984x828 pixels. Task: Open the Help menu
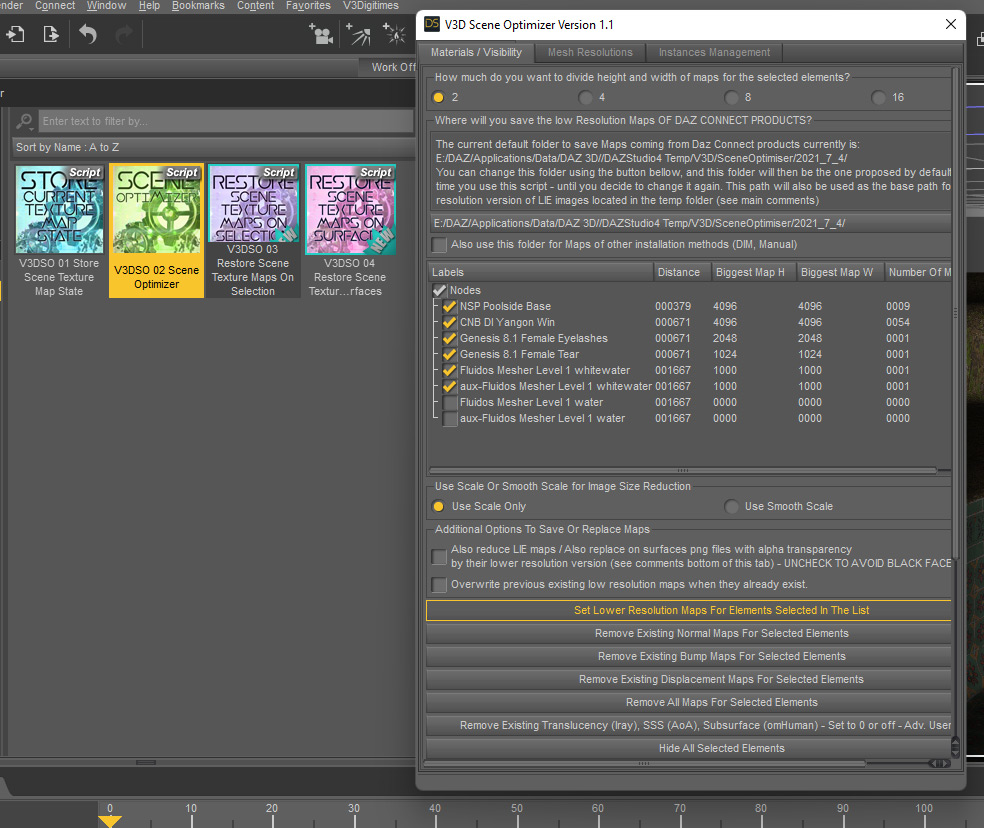[149, 6]
